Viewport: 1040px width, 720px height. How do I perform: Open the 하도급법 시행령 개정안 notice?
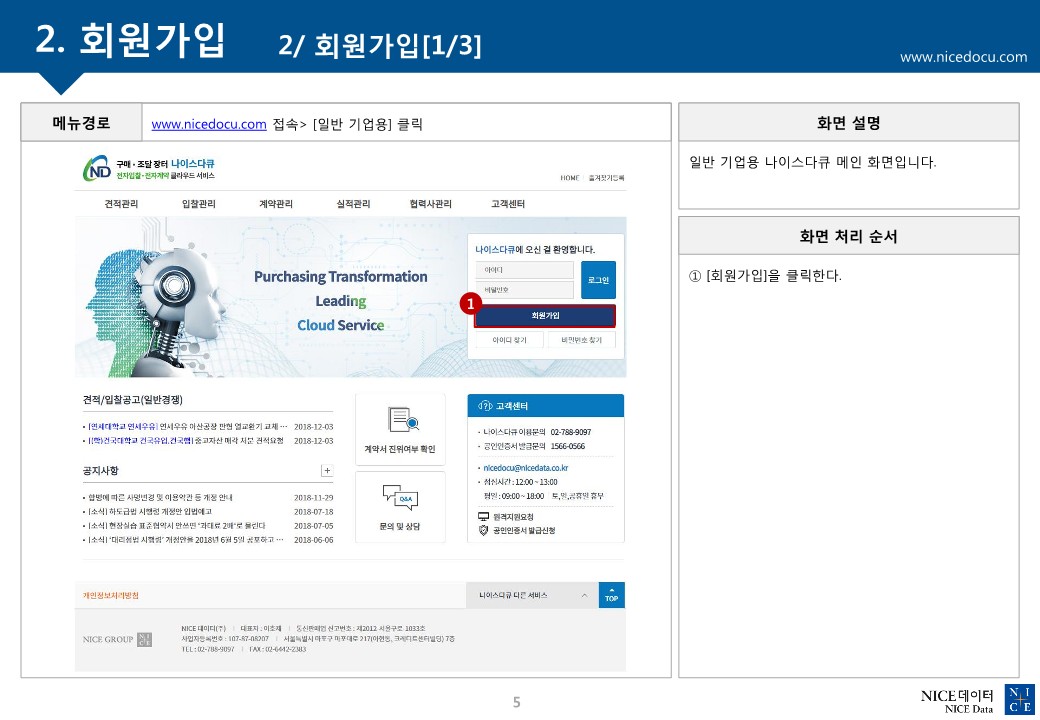[x=150, y=512]
